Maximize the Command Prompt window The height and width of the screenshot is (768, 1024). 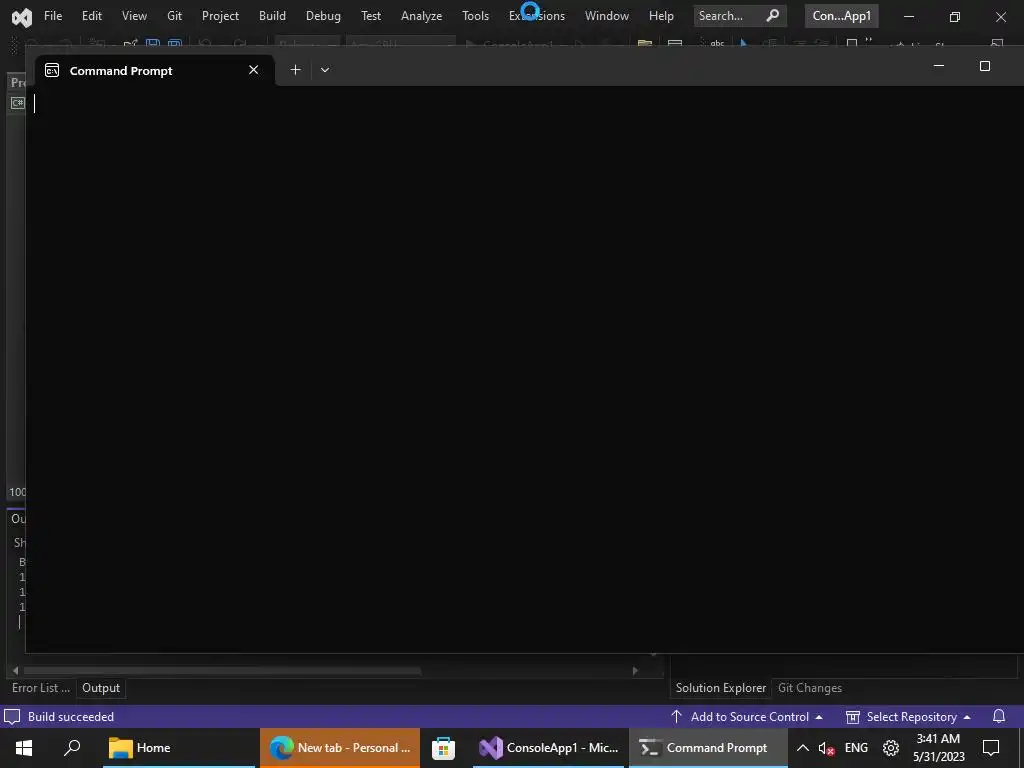985,66
